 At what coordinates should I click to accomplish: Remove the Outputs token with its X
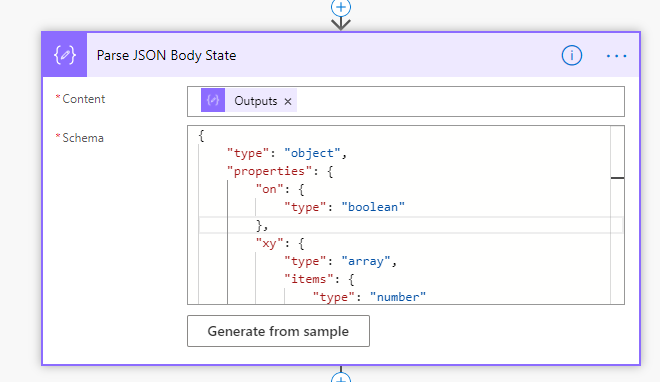(288, 101)
